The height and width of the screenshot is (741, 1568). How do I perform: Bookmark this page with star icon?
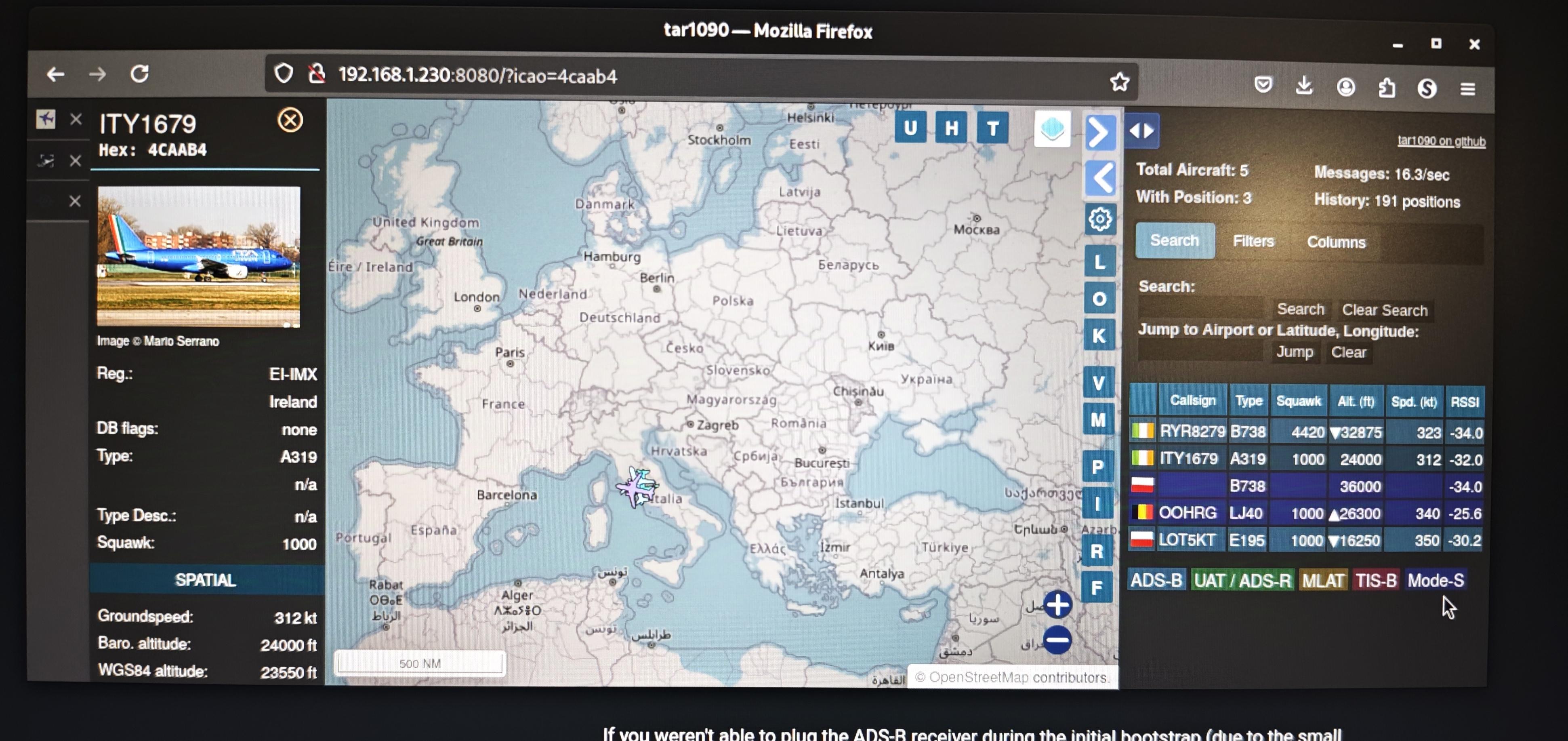tap(1119, 82)
